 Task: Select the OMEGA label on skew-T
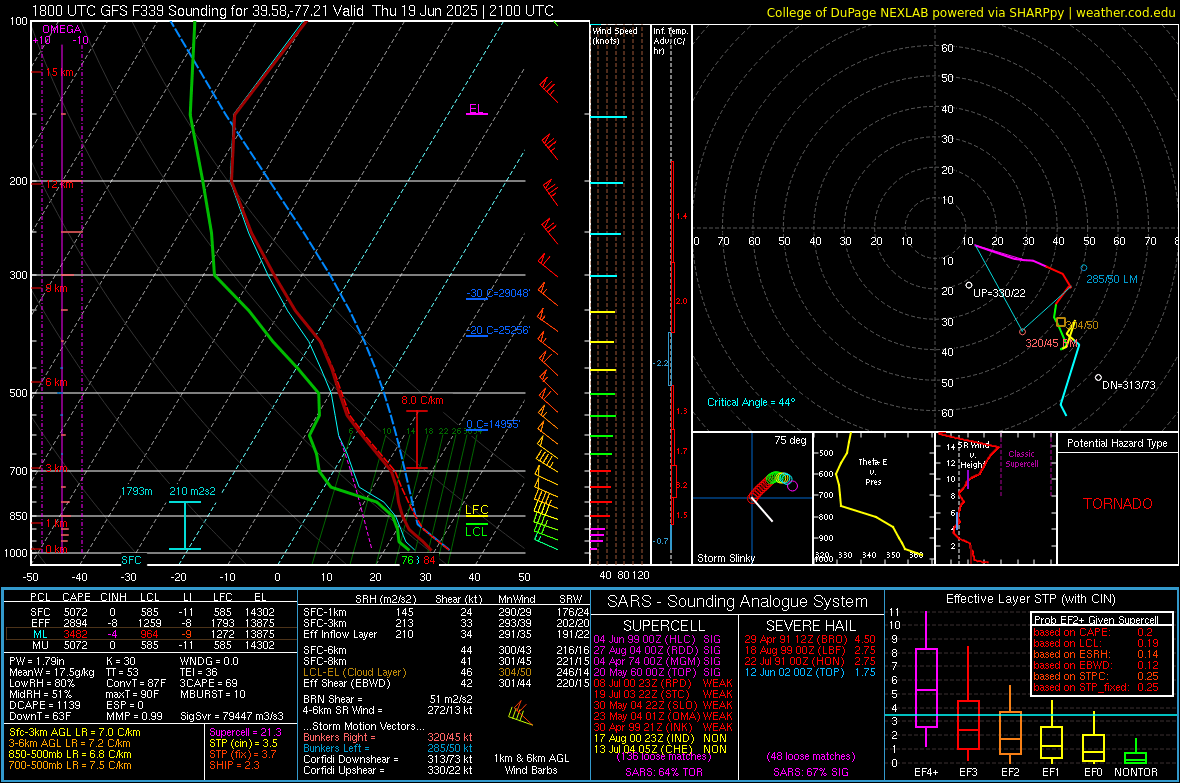(62, 29)
